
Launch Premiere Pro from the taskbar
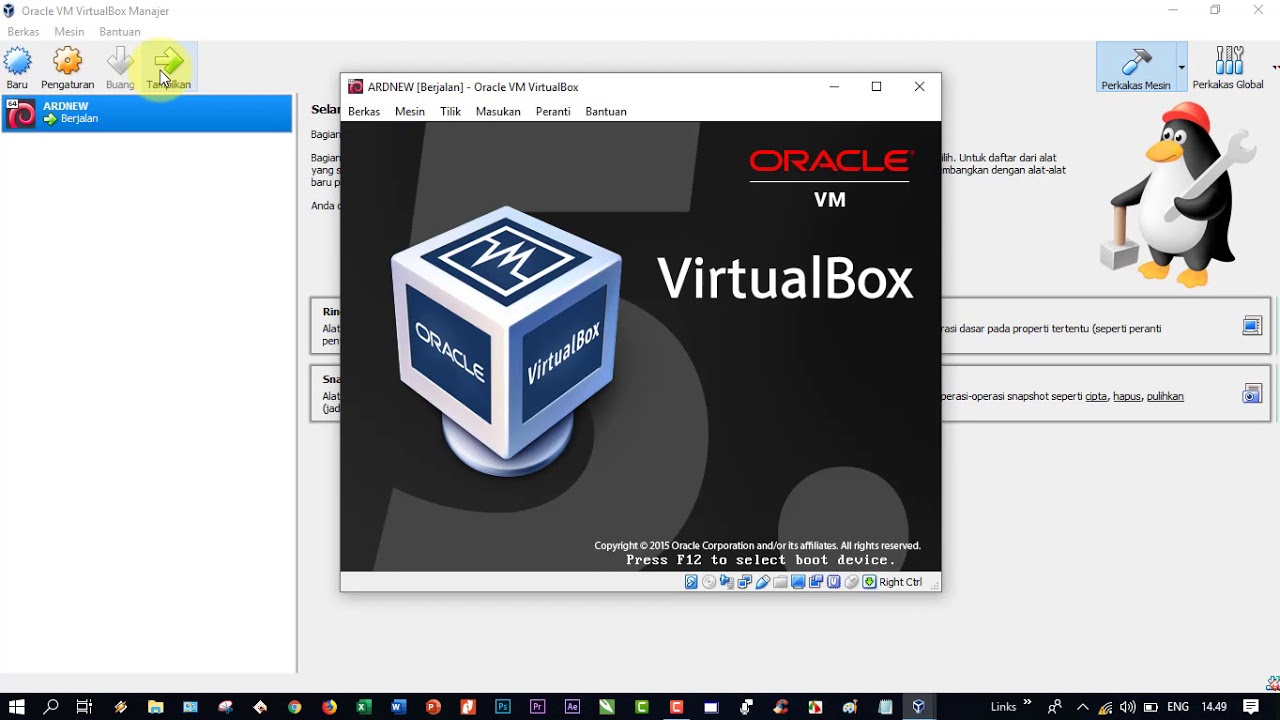pos(538,707)
